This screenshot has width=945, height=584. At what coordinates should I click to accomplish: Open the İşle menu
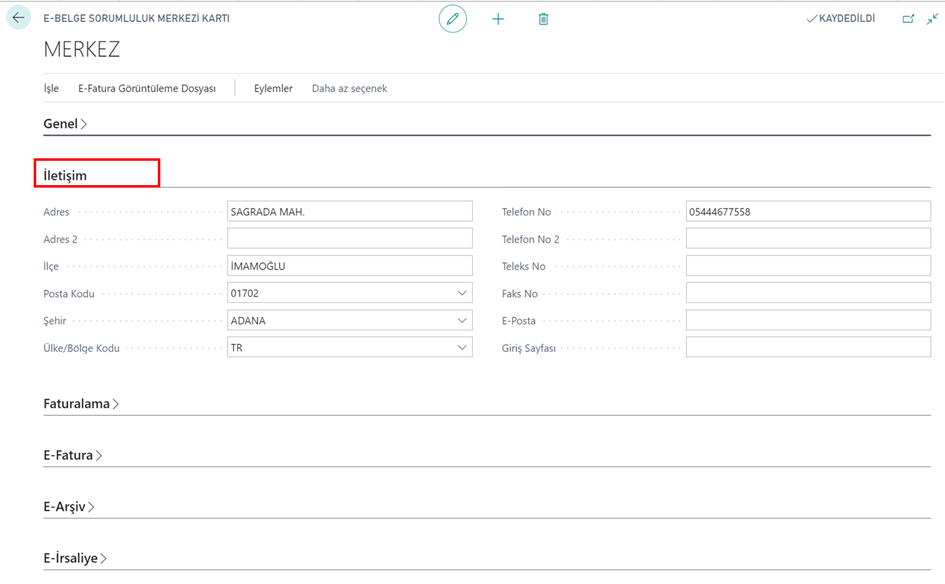point(51,88)
